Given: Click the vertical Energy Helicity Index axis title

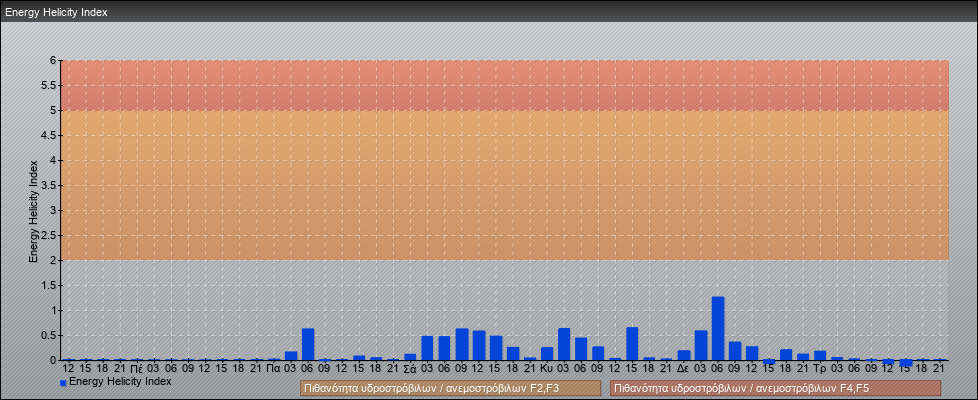Looking at the screenshot, I should click(33, 210).
